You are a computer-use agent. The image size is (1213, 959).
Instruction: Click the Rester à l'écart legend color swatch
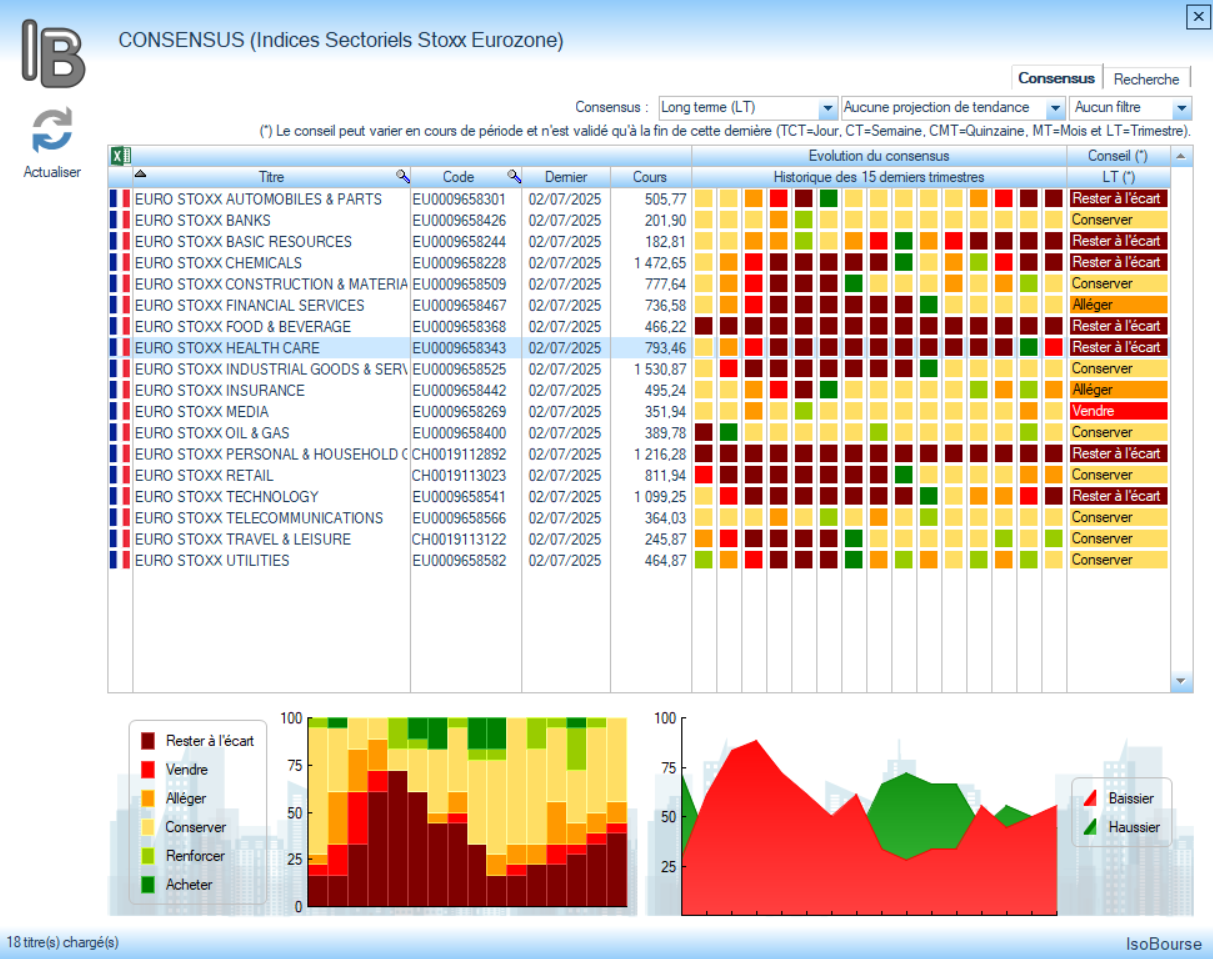(x=148, y=741)
